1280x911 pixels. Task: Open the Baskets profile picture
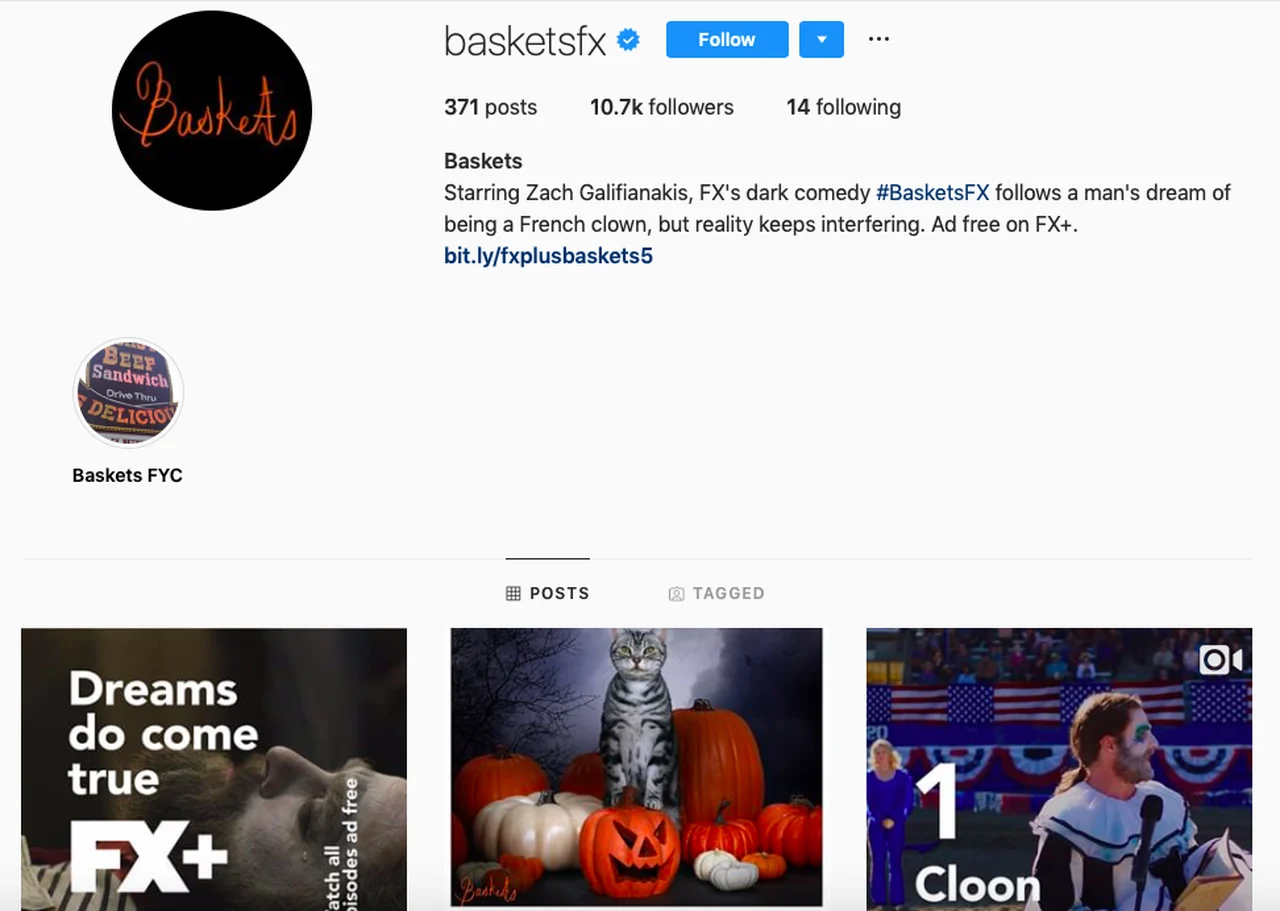coord(212,110)
